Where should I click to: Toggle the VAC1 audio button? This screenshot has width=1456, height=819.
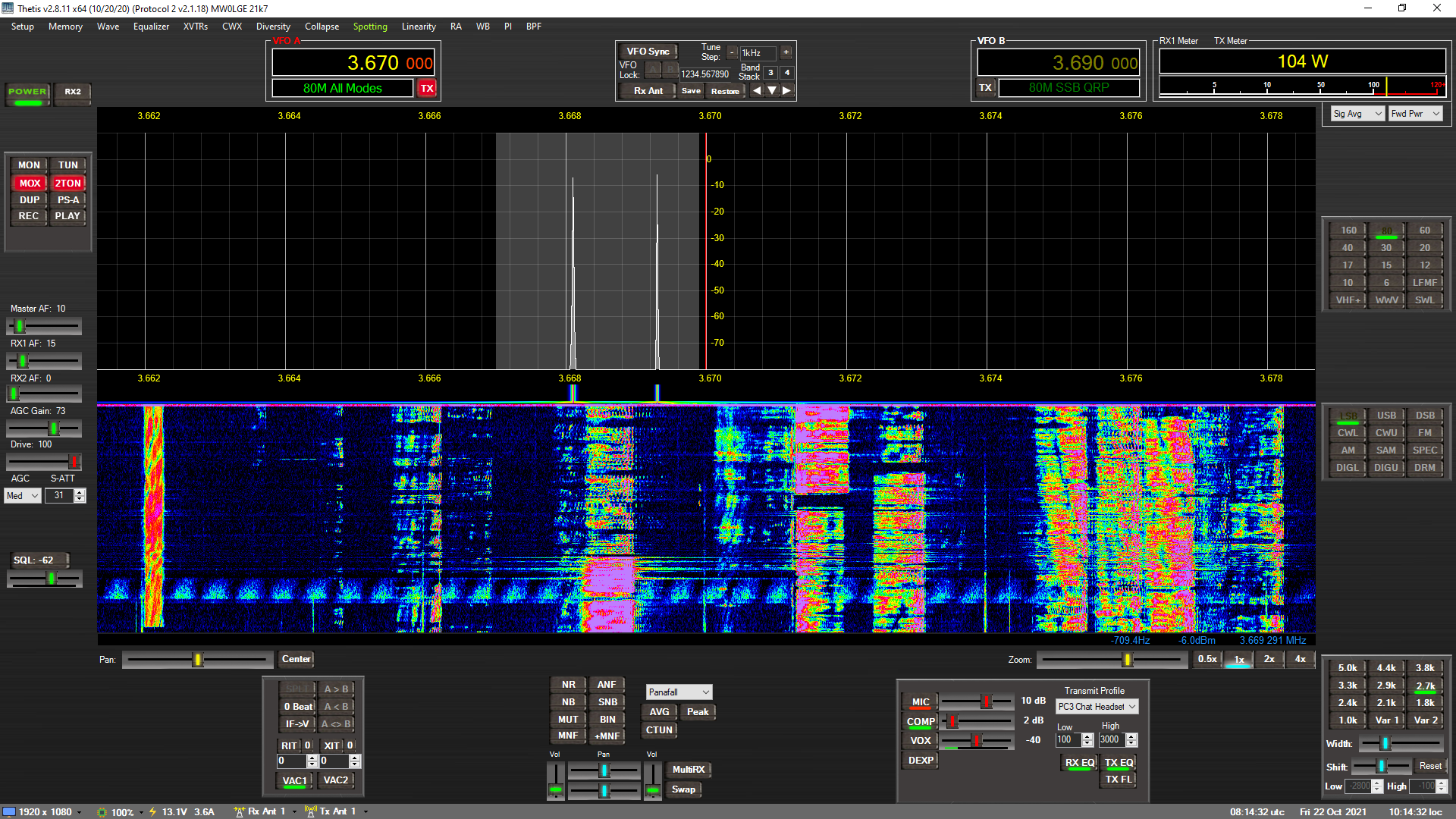click(294, 780)
